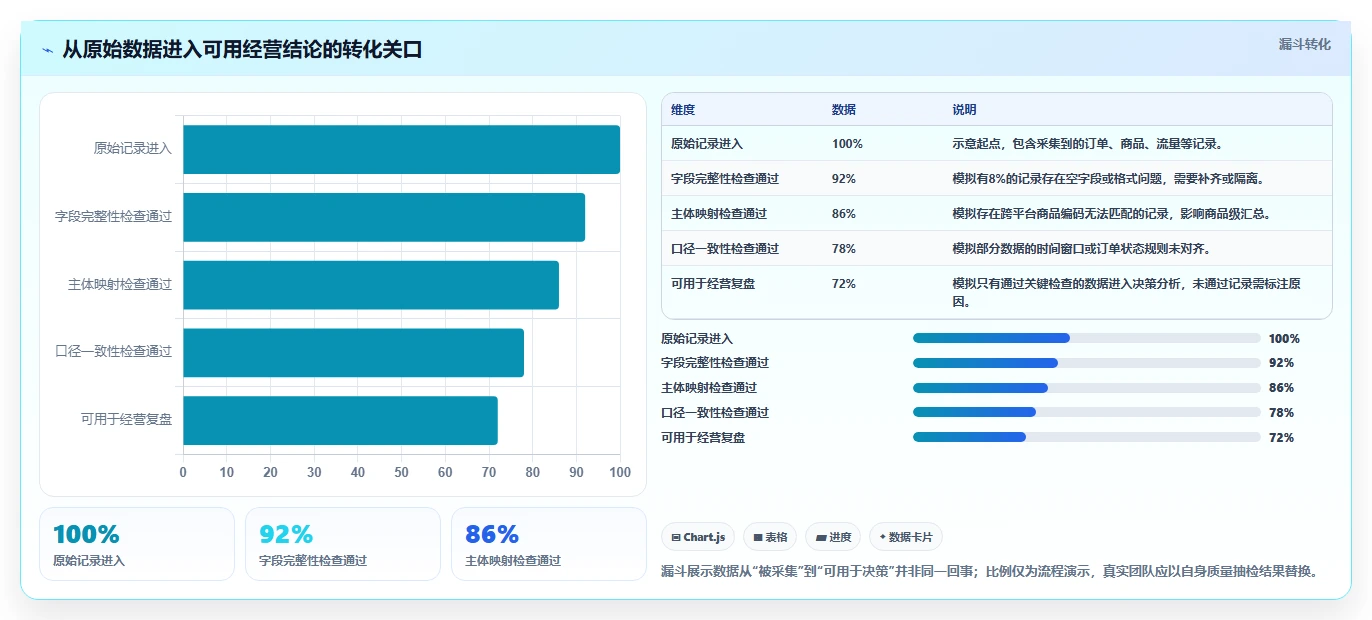Click the description starting 示意起点
This screenshot has height=620, width=1372.
[1088, 144]
